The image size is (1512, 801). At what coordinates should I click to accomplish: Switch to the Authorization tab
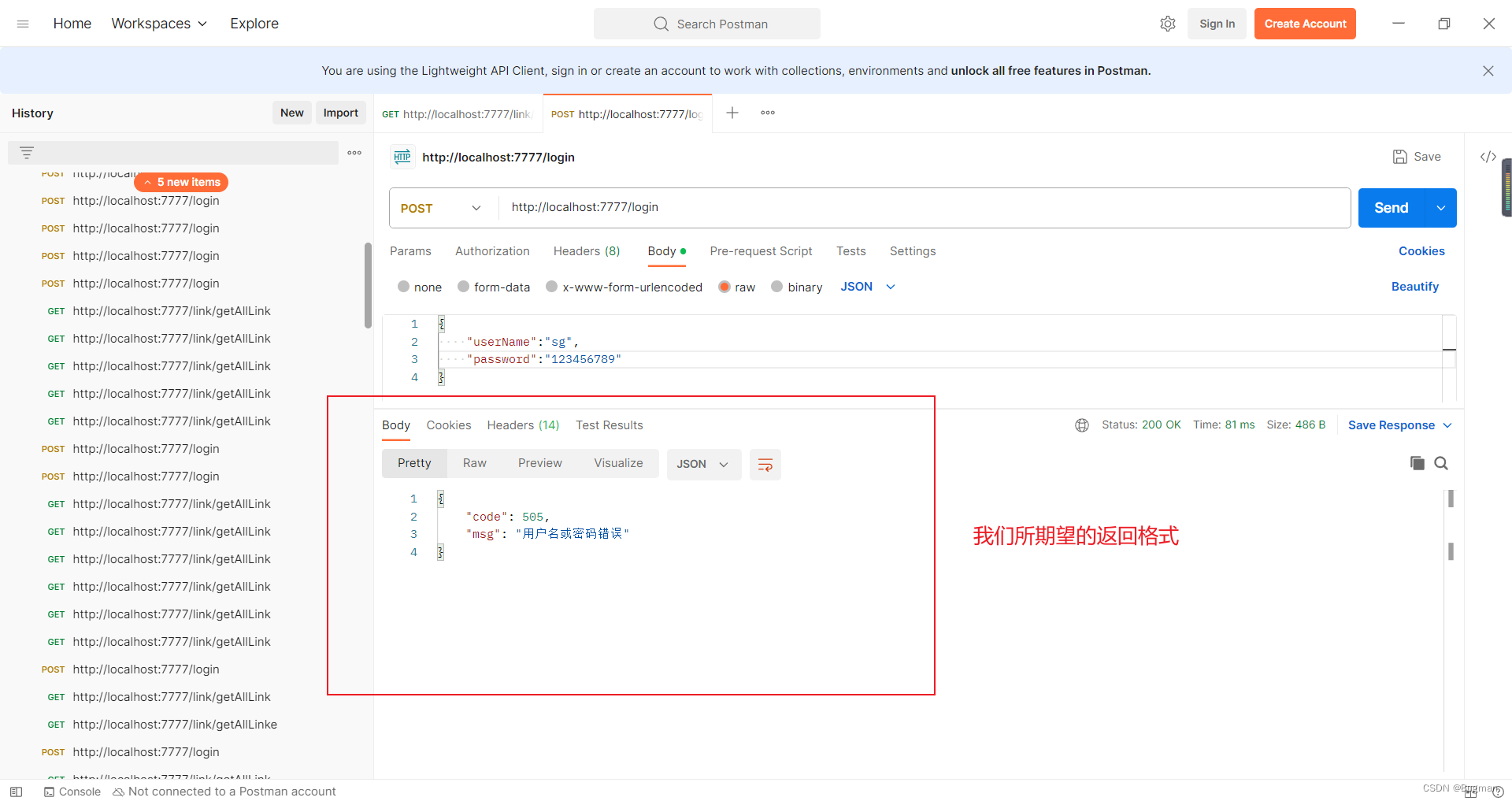tap(492, 251)
